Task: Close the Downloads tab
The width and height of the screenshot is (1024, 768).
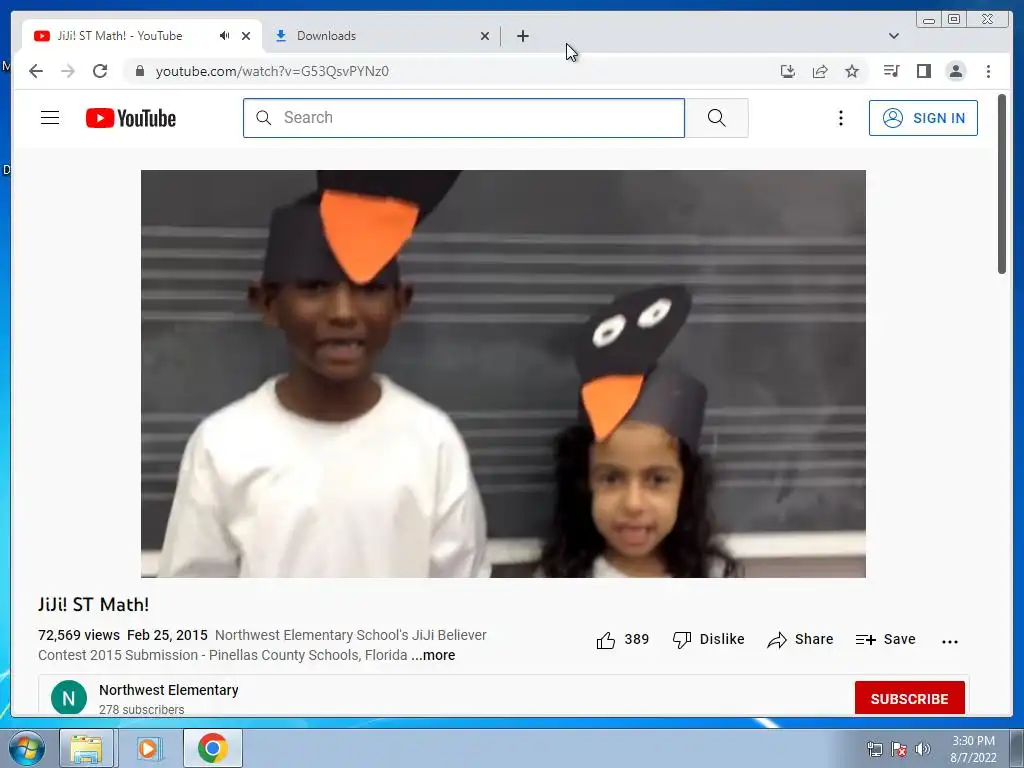Action: pos(485,36)
